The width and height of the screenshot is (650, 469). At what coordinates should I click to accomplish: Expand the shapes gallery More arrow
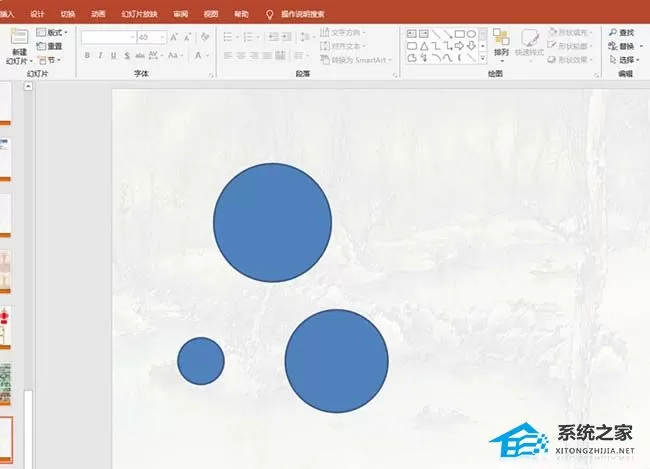(483, 58)
